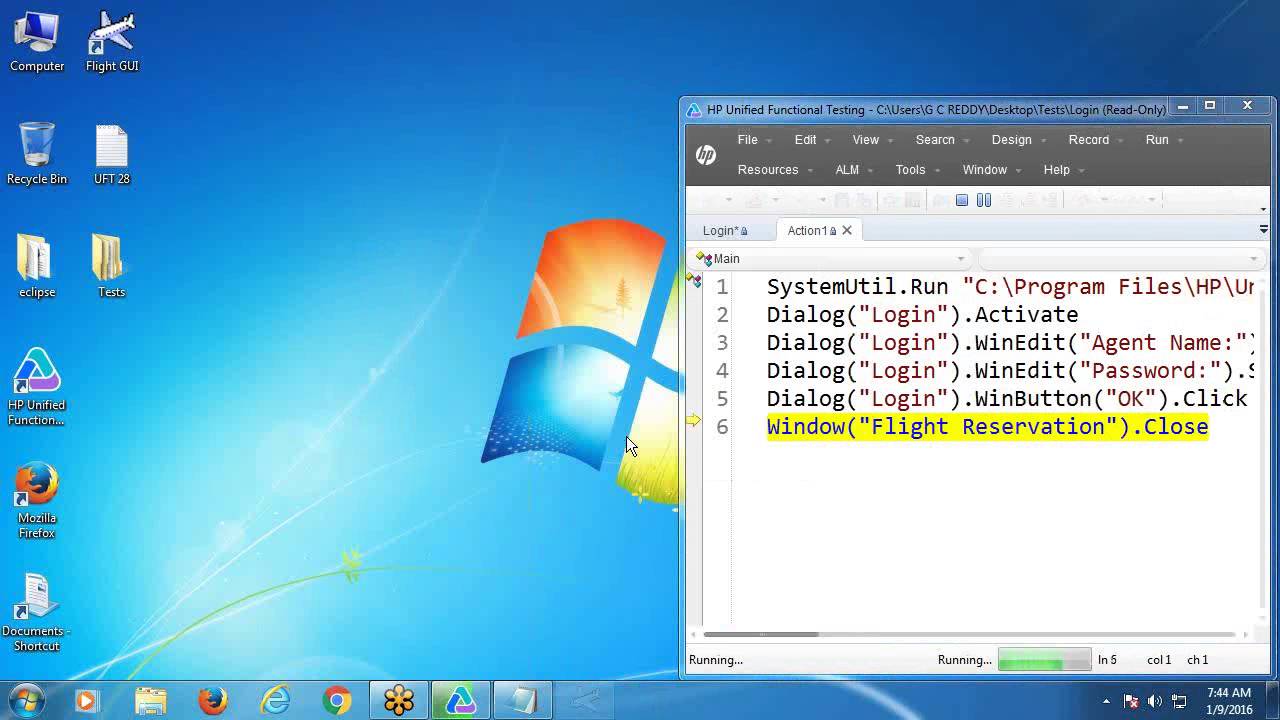Open Windows Explorer from the taskbar
The width and height of the screenshot is (1280, 720).
point(150,701)
